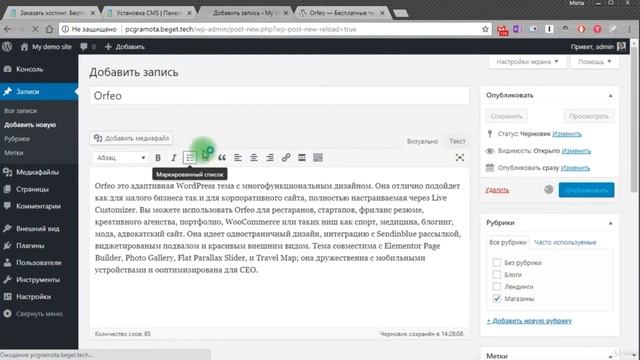Screen dimensions: 640x360
Task: Open Метки submenu in sidebar
Action: [x=13, y=153]
